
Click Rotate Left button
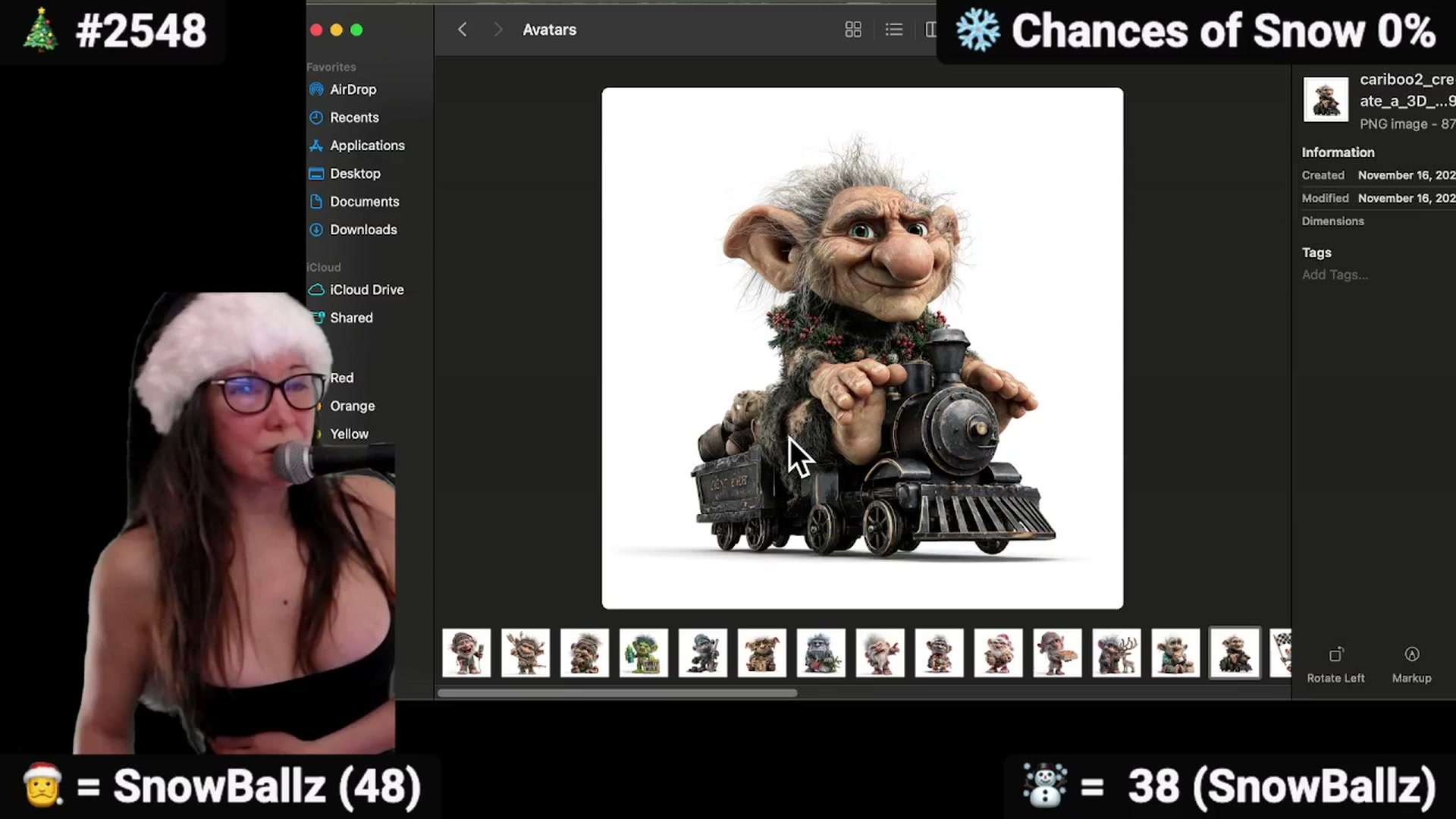[1335, 664]
